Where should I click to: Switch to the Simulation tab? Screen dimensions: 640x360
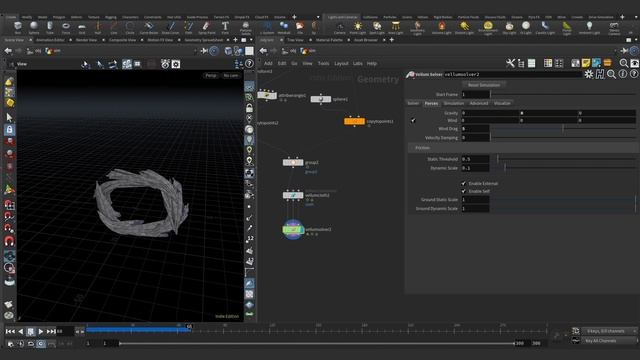click(453, 103)
